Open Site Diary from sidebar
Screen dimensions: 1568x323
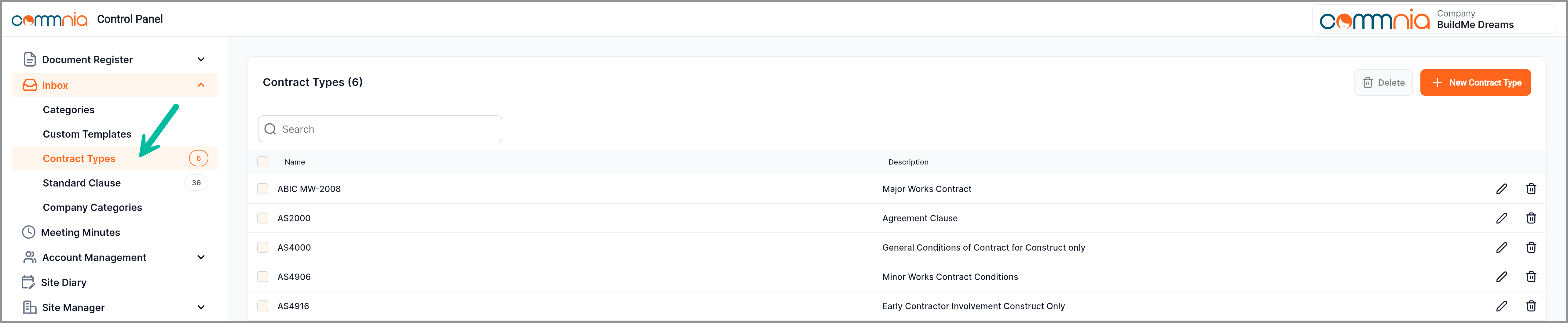click(63, 282)
